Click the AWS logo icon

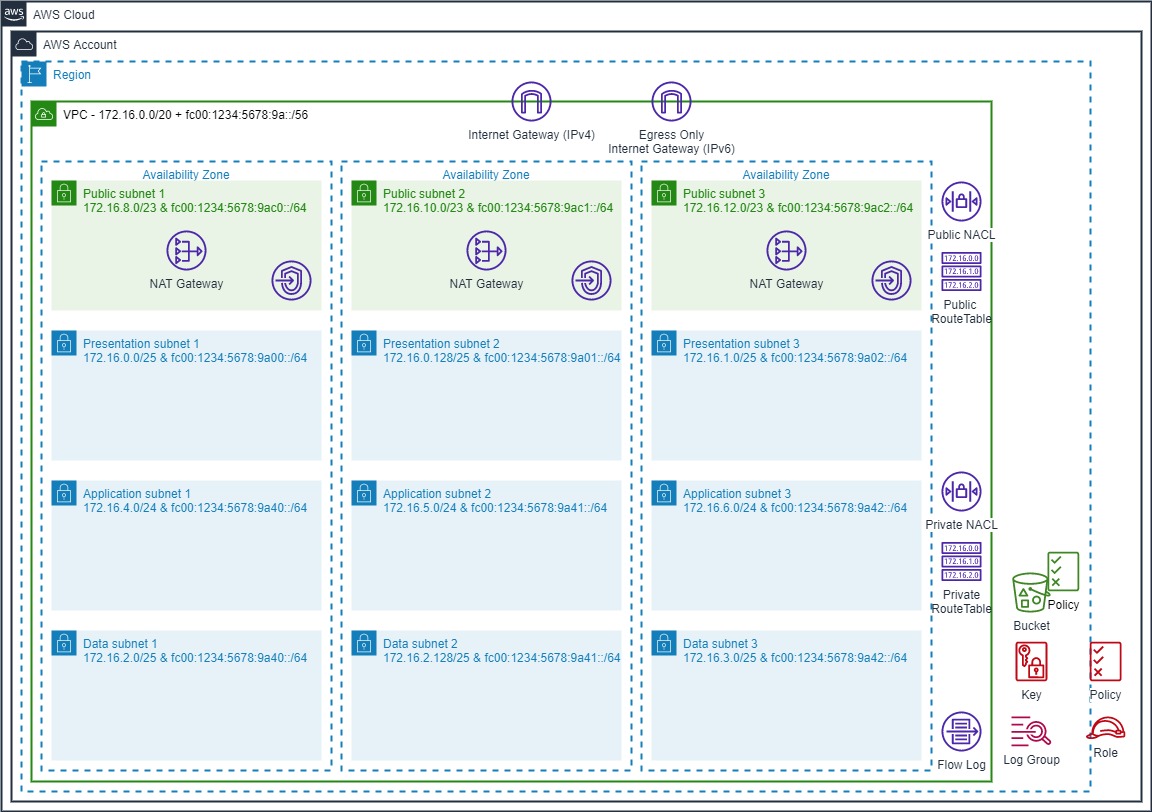click(x=14, y=14)
